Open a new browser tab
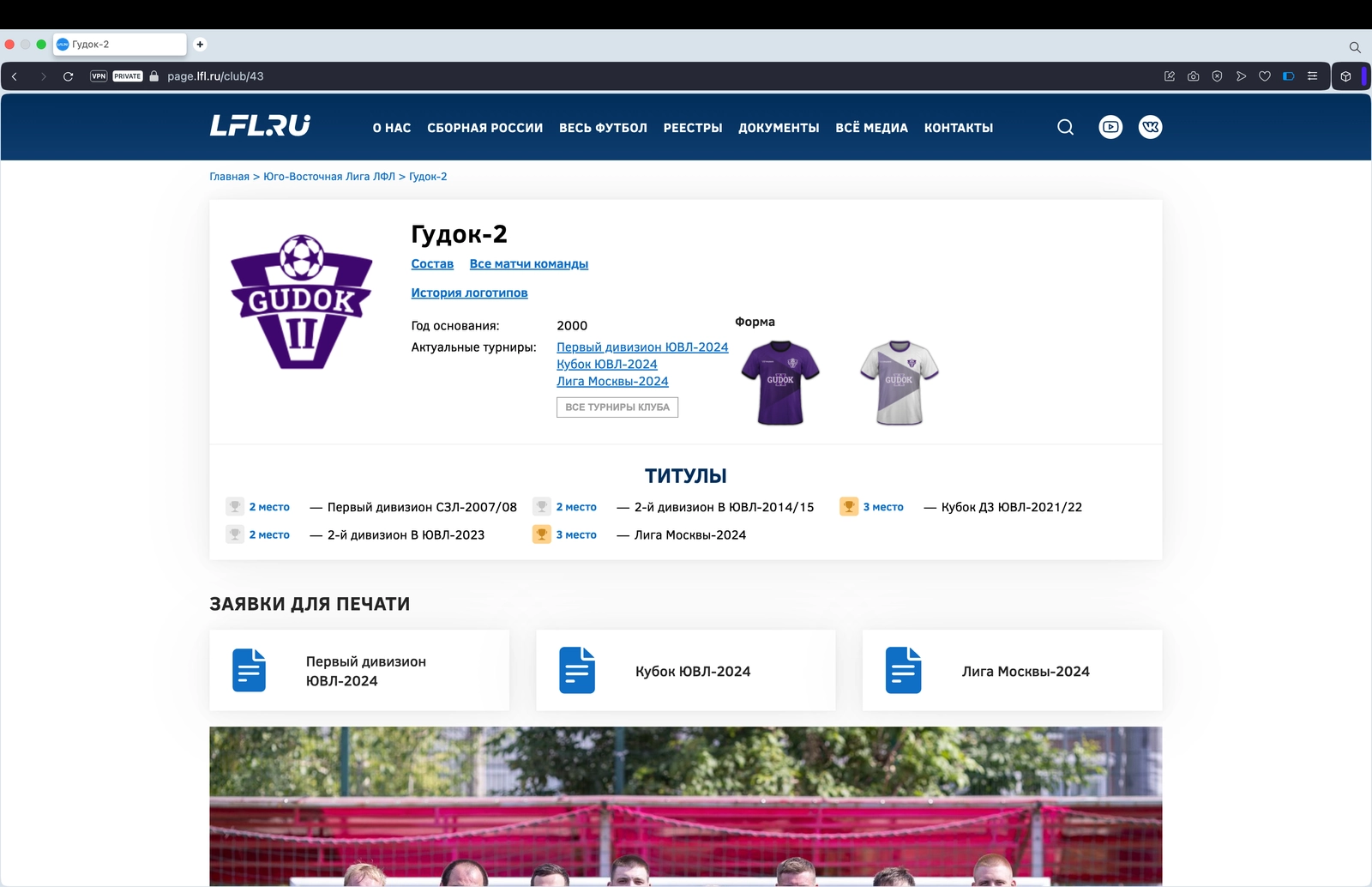This screenshot has width=1372, height=887. coord(200,45)
